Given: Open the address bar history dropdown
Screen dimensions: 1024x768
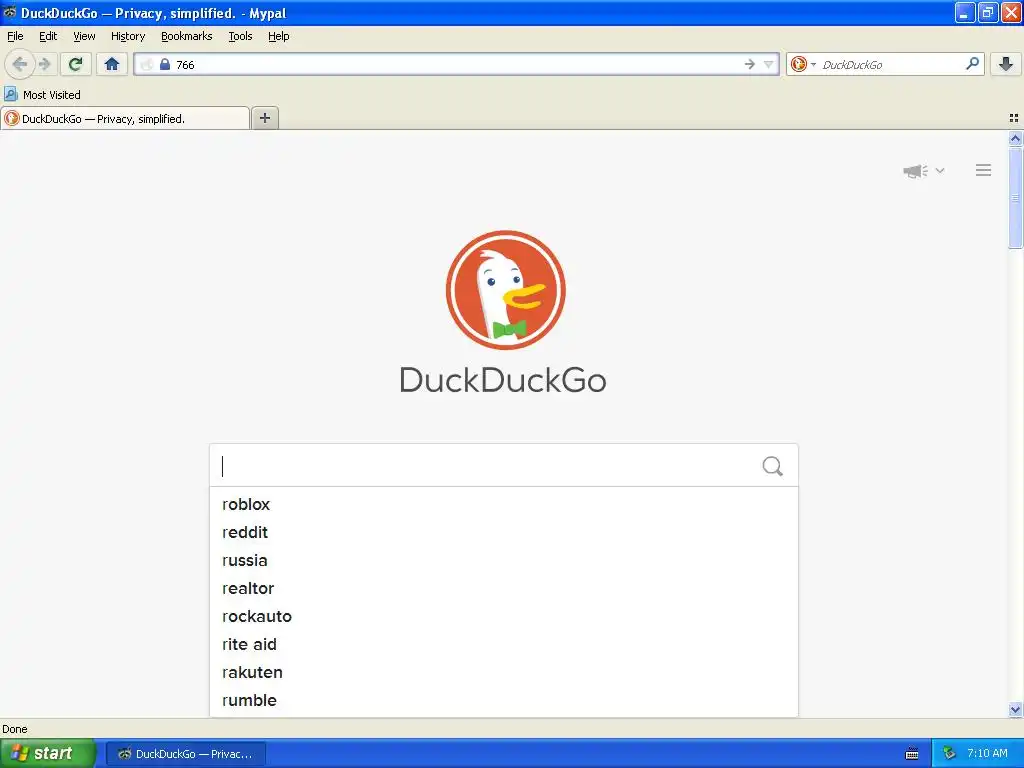Looking at the screenshot, I should [769, 64].
